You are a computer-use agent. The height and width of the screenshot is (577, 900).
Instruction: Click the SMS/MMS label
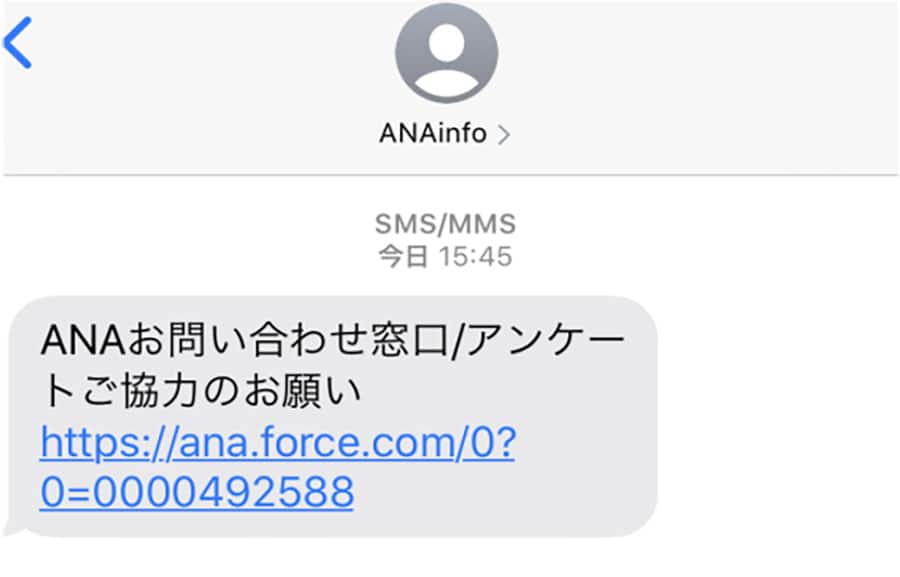[x=445, y=224]
